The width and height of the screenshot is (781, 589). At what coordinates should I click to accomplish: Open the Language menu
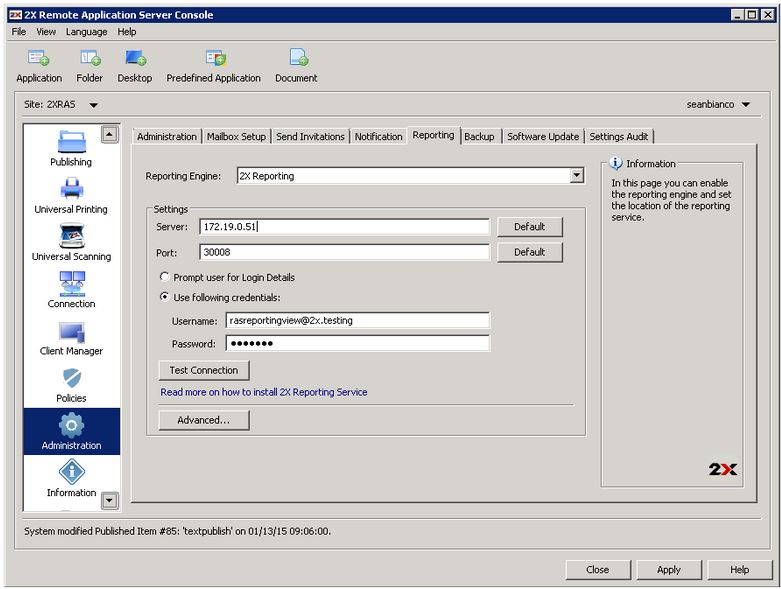pyautogui.click(x=87, y=32)
